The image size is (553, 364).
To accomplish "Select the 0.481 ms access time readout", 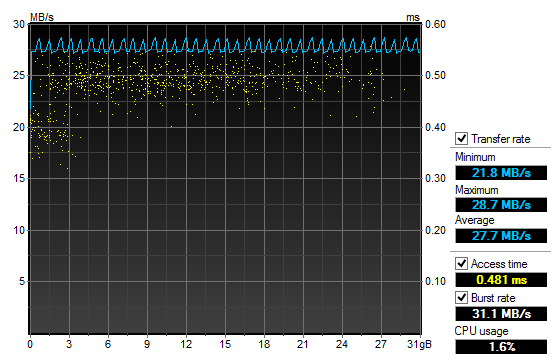I will click(501, 280).
